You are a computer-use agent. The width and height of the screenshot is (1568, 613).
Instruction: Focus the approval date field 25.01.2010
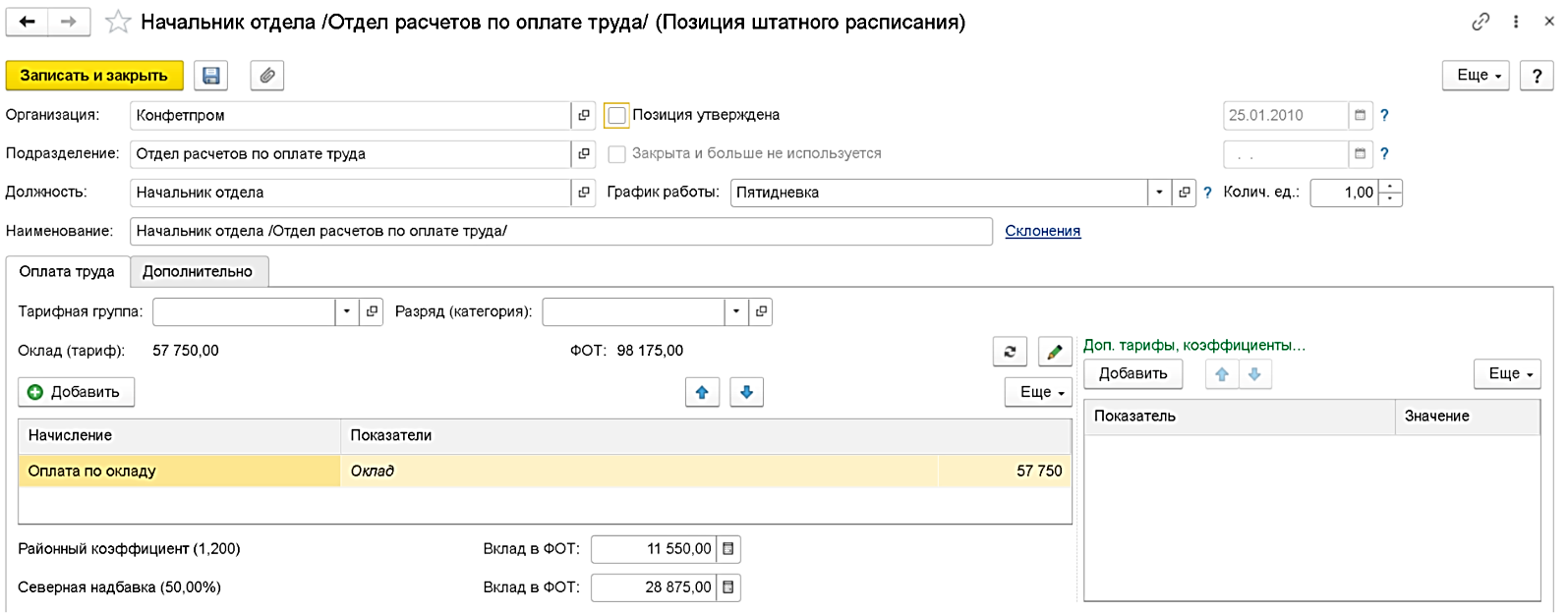[1286, 115]
